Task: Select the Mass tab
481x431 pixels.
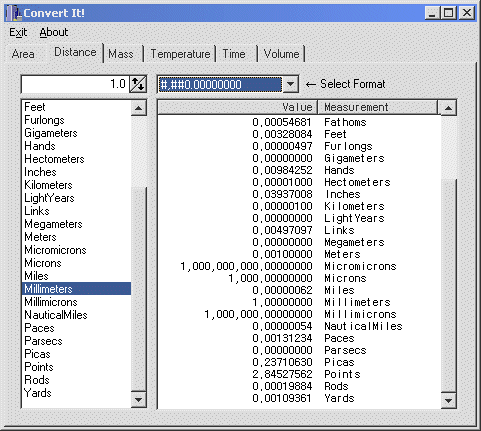Action: (x=121, y=54)
